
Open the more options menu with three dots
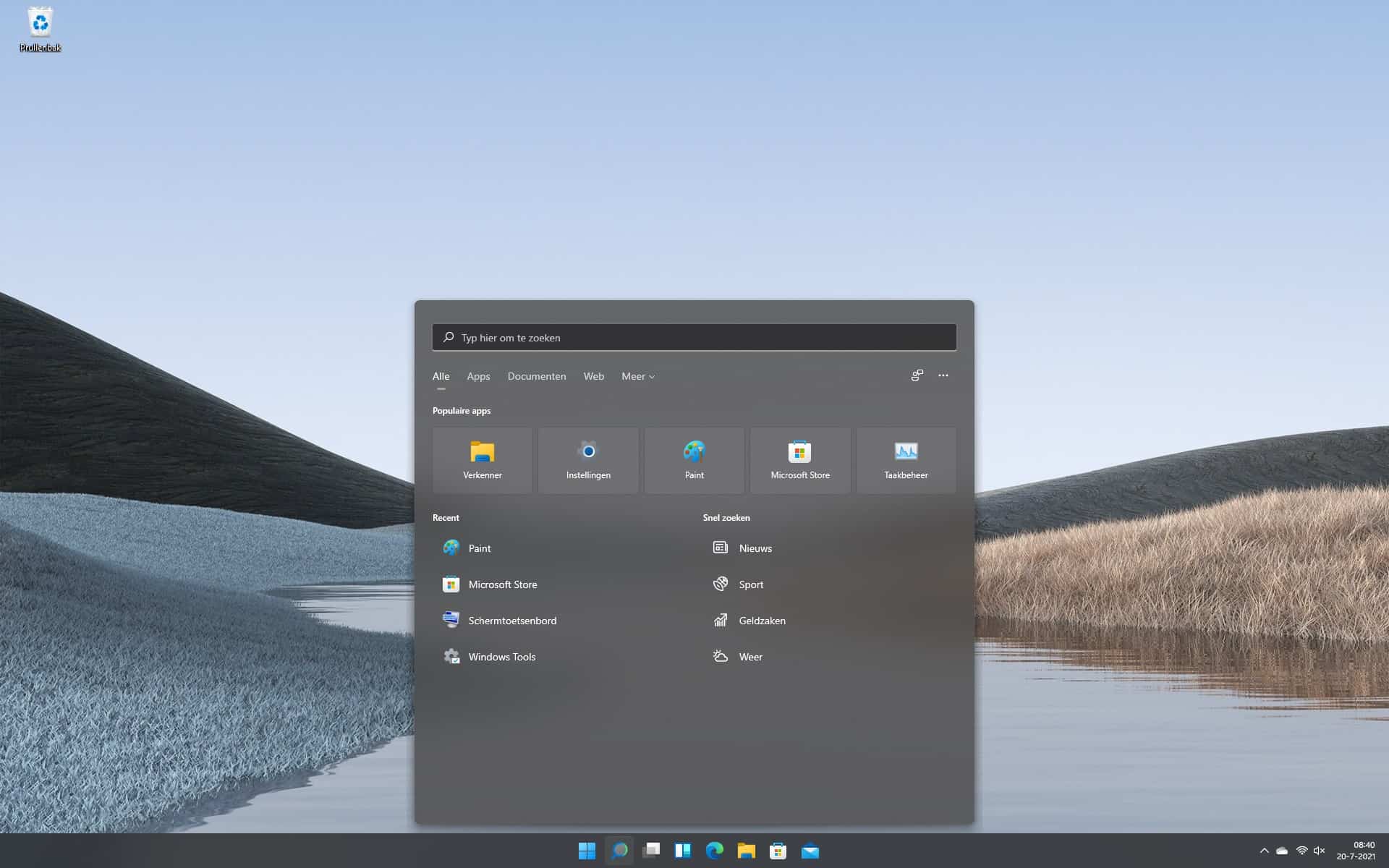pos(943,375)
